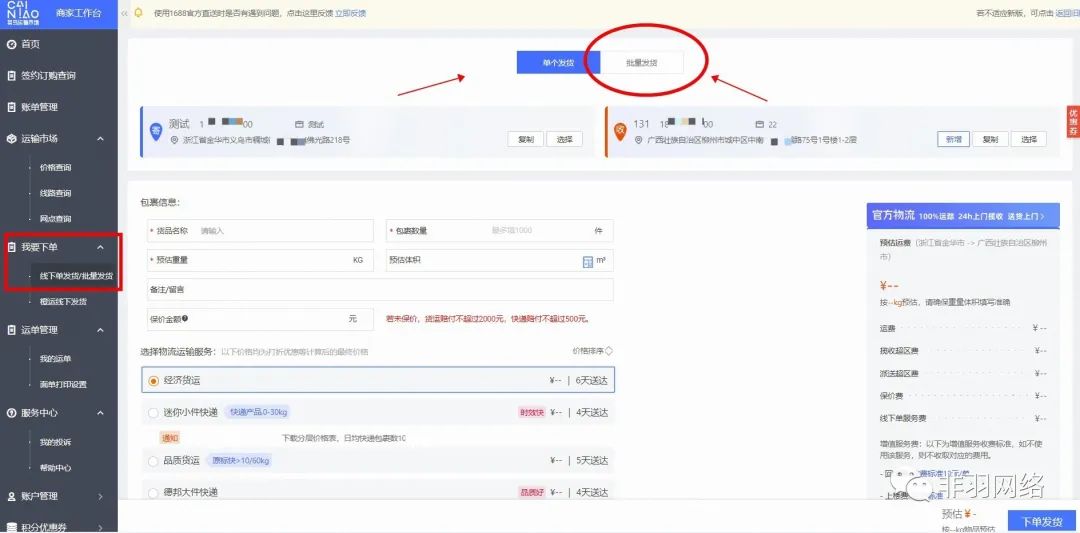Screen dimensions: 1080x533
Task: Click the volume calculator icon in 预估体积
Action: pos(588,261)
